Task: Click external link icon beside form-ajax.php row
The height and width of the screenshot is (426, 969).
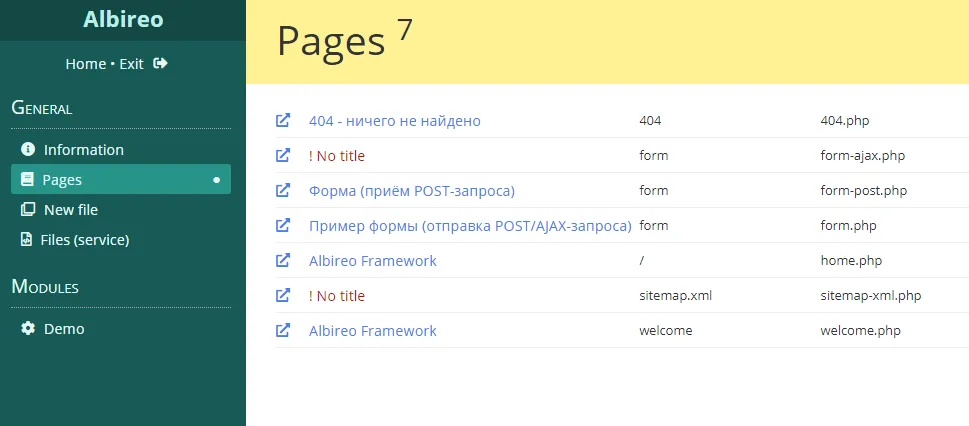Action: tap(283, 156)
